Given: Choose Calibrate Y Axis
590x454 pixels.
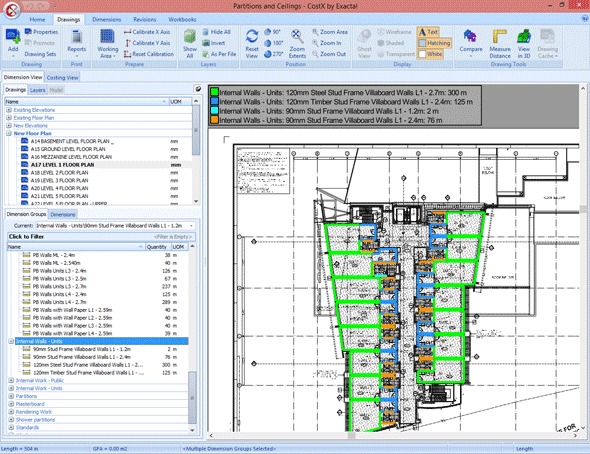Looking at the screenshot, I should (147, 43).
